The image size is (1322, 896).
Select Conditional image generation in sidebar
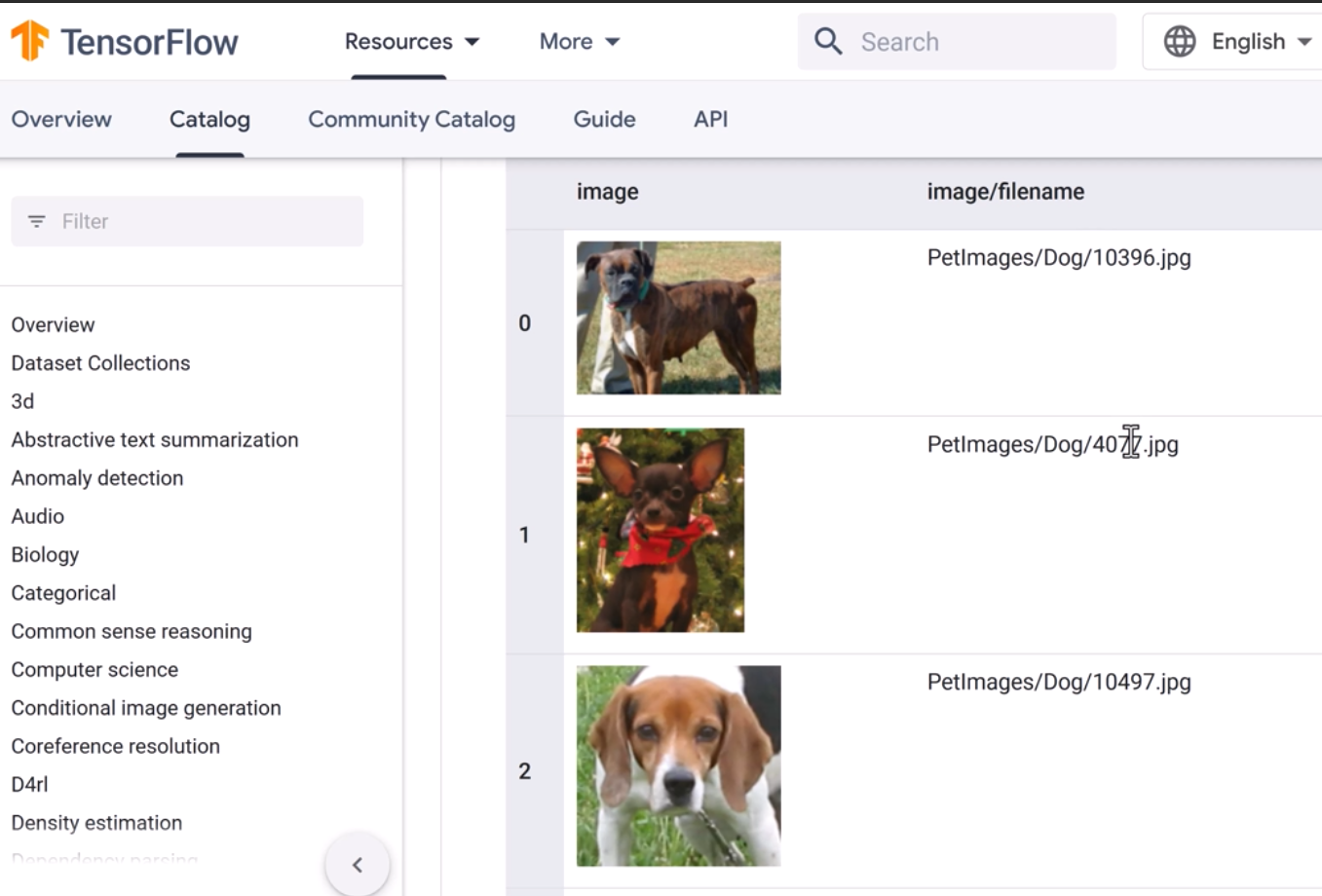pyautogui.click(x=146, y=707)
